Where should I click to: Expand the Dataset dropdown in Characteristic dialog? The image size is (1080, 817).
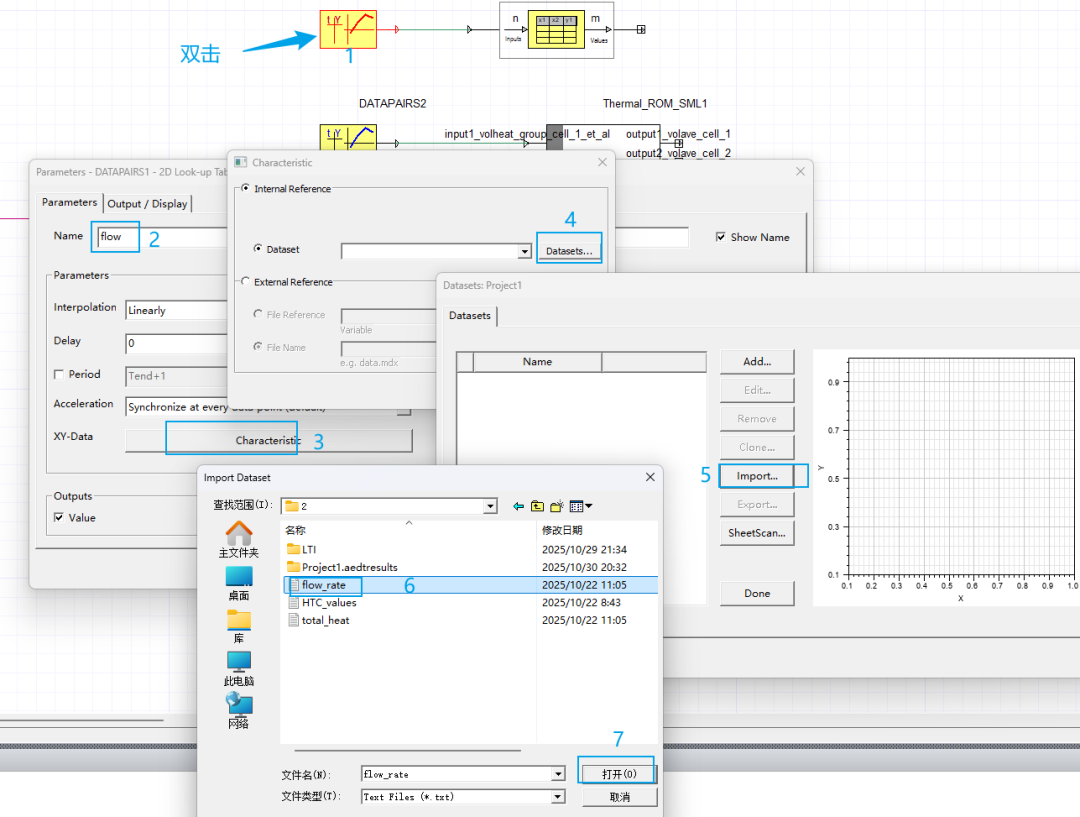pos(524,251)
